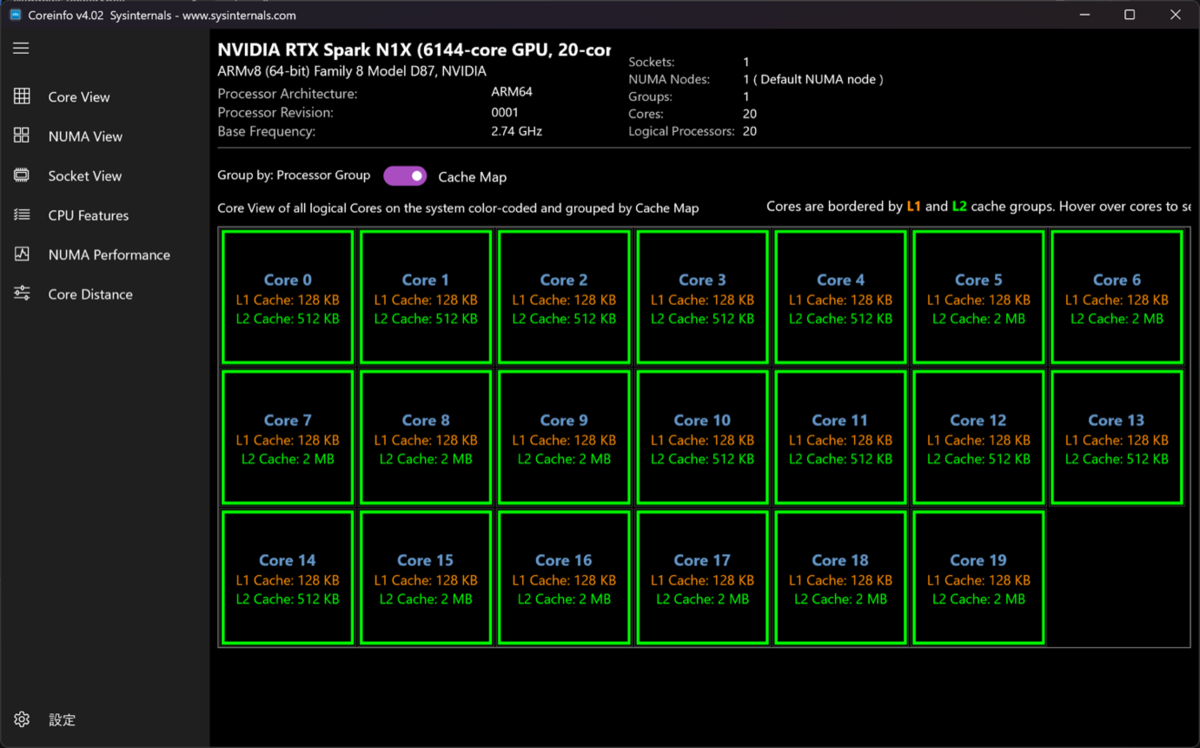Image resolution: width=1200 pixels, height=748 pixels.
Task: Toggle the Cache Map switch
Action: click(405, 176)
